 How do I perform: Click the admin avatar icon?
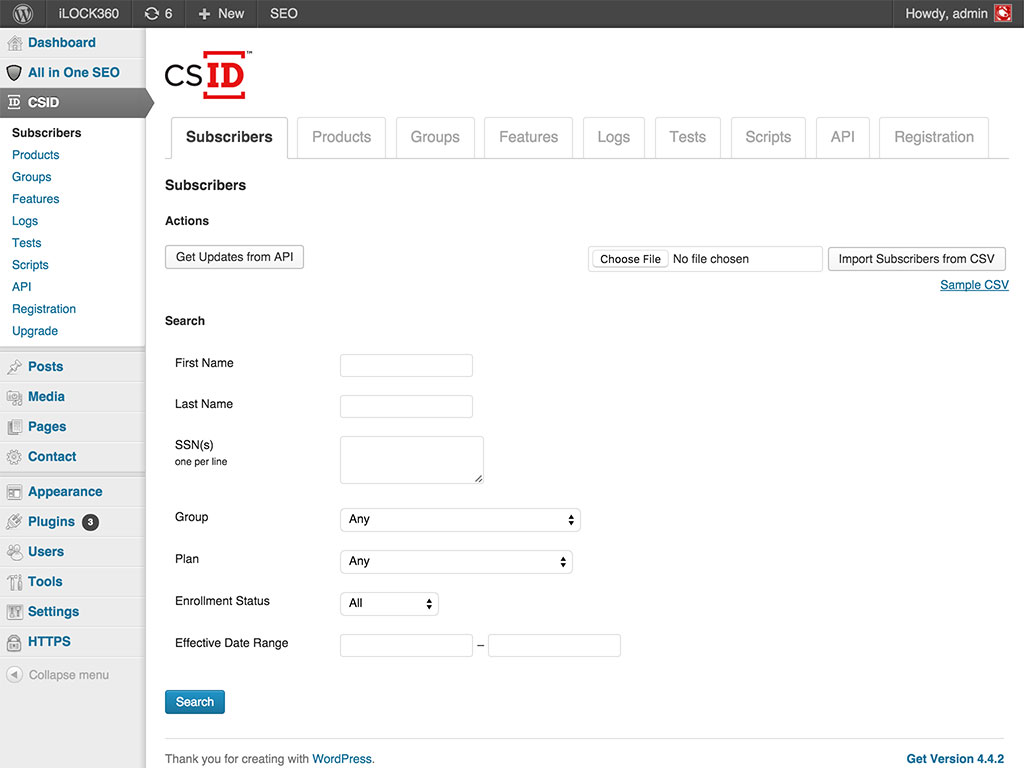[1002, 13]
